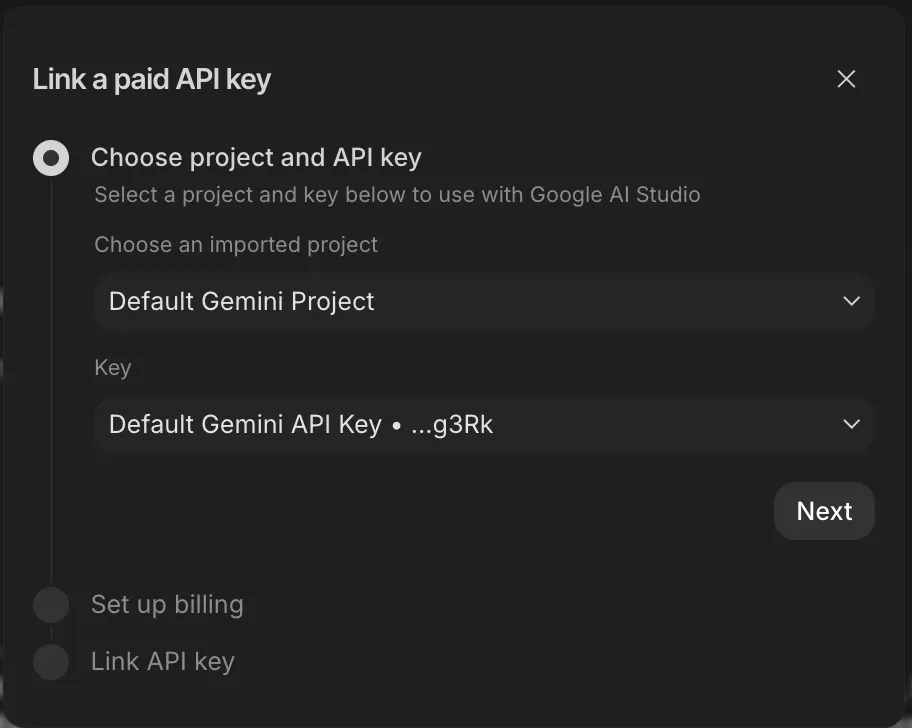Screen dimensions: 912x728
Task: Click the Set up billing step circle
Action: (x=51, y=604)
